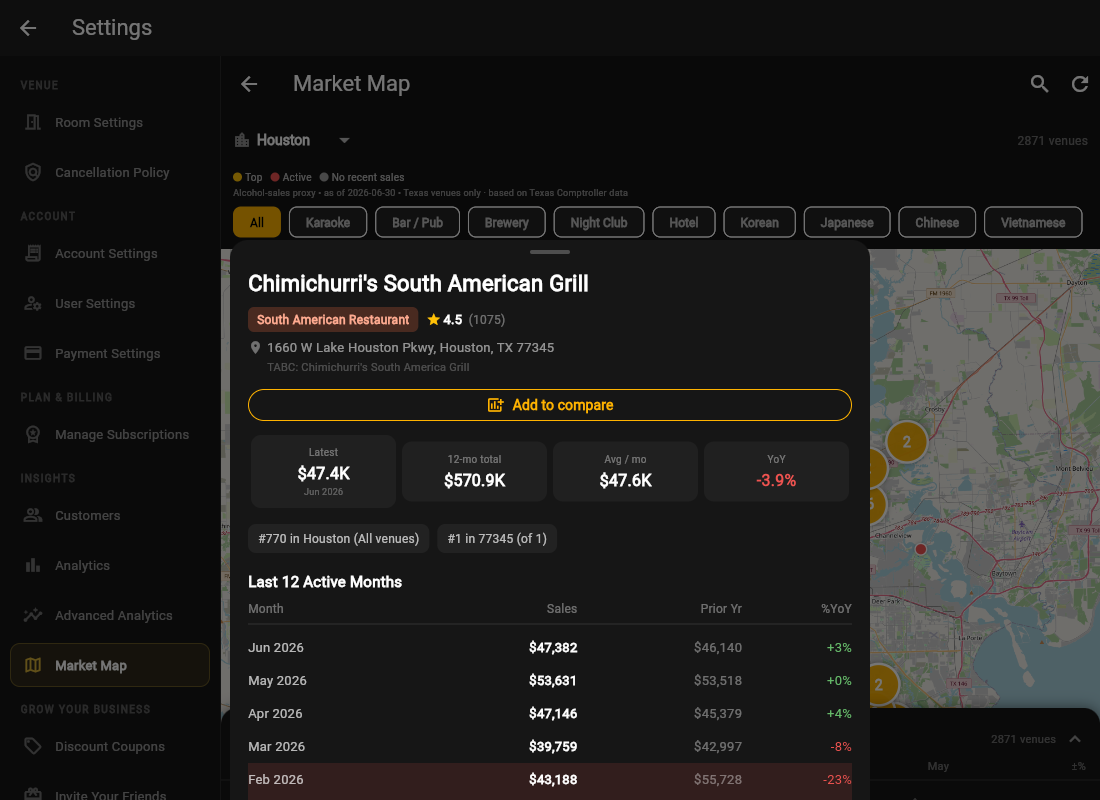Filter venues by Korean
The height and width of the screenshot is (800, 1100).
pos(759,222)
